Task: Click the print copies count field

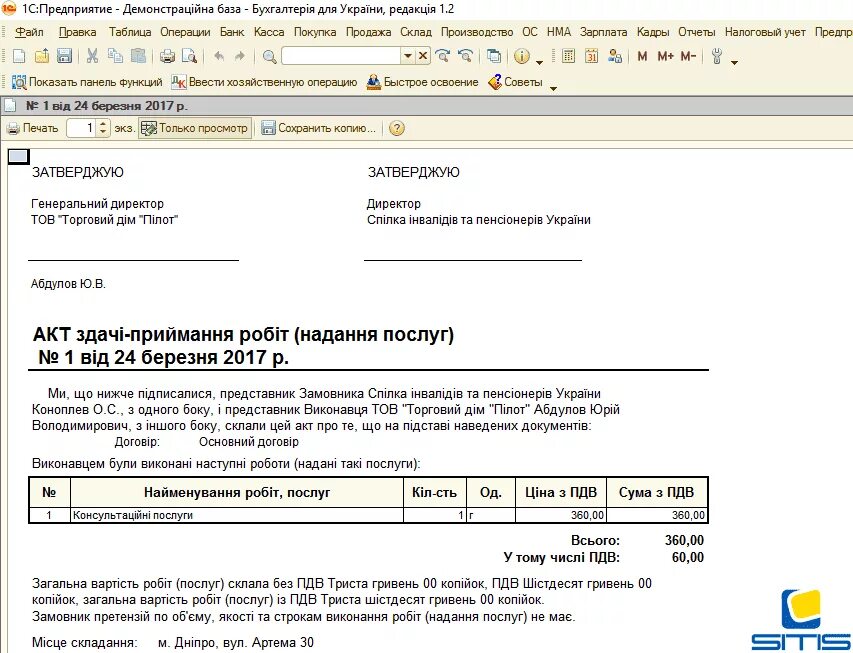Action: [x=82, y=128]
